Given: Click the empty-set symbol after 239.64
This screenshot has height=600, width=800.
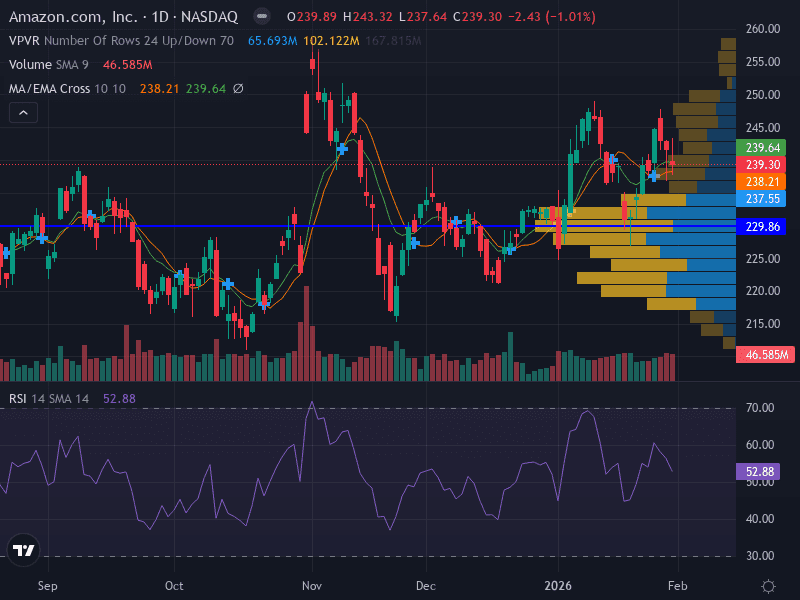Looking at the screenshot, I should tap(238, 89).
